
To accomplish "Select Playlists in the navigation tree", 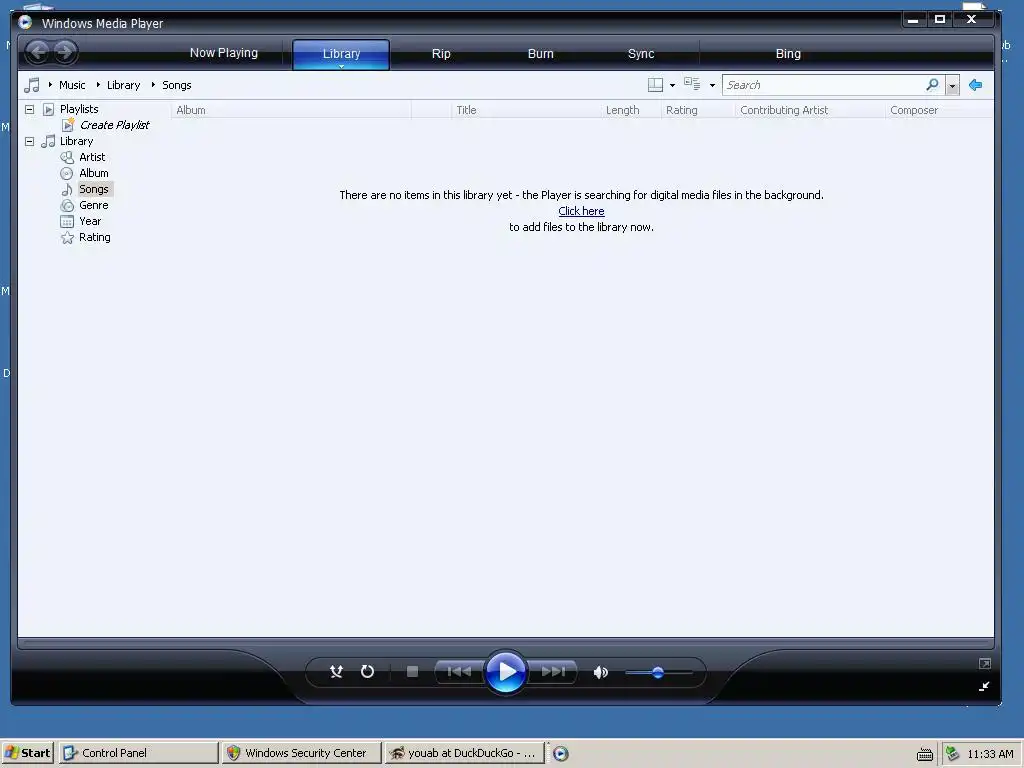I will pos(79,109).
